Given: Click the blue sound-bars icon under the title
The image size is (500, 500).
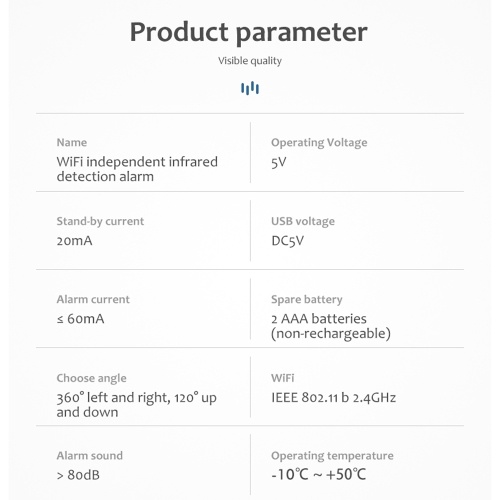Looking at the screenshot, I should pos(250,88).
